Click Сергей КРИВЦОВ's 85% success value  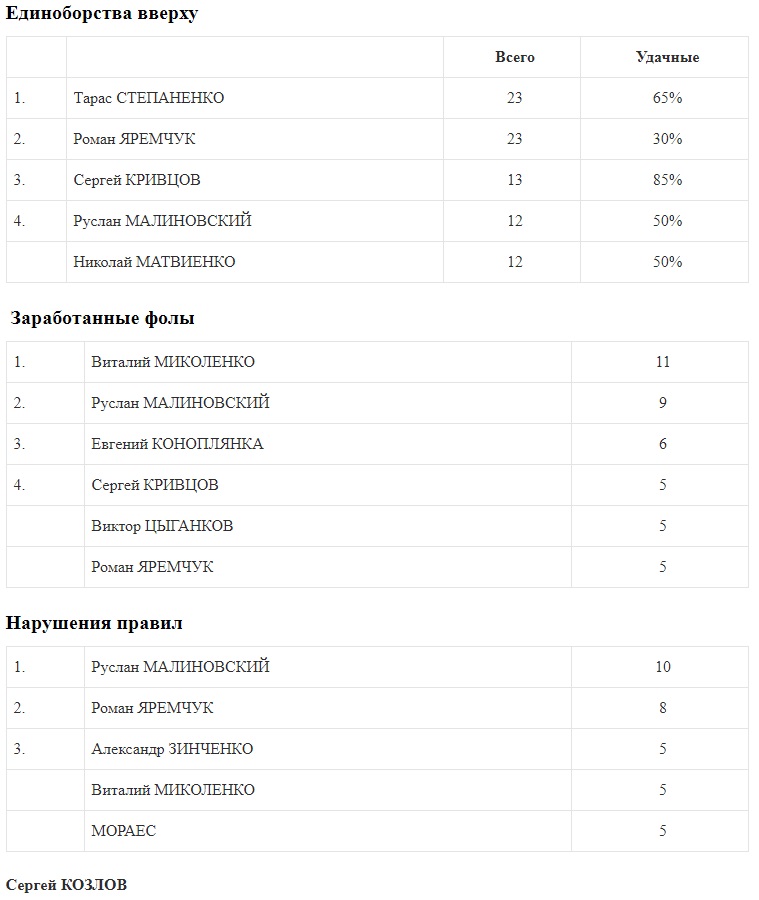(667, 180)
